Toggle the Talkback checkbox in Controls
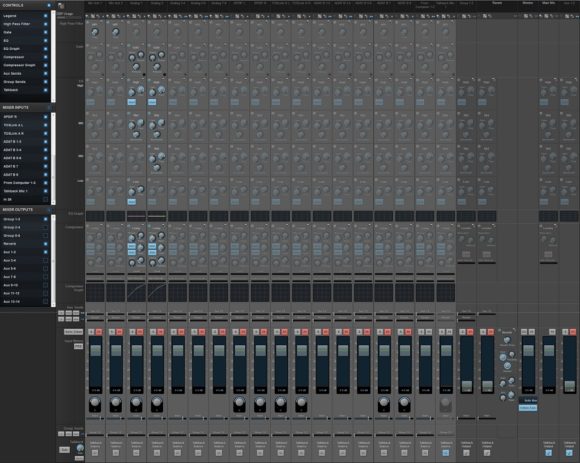580x463 pixels. [x=45, y=90]
